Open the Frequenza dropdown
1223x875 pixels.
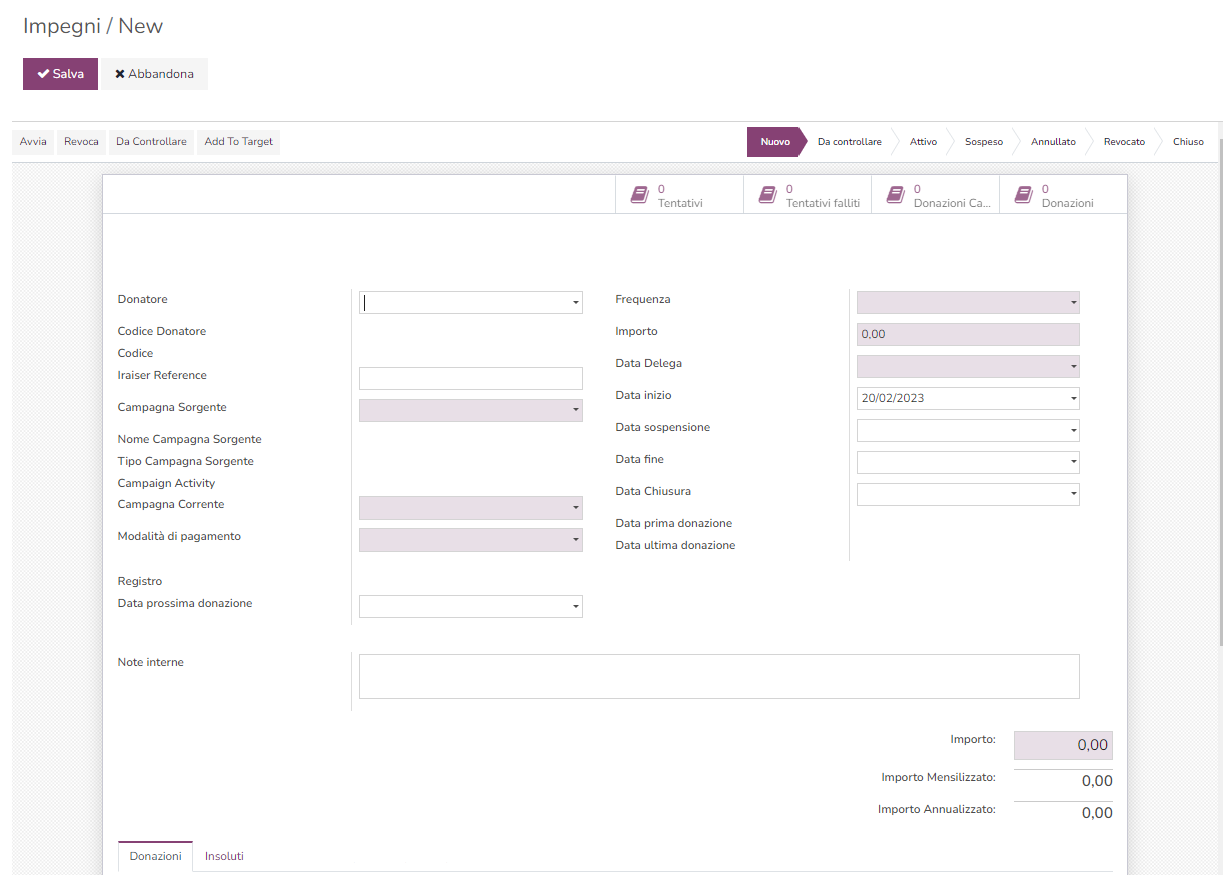click(x=1073, y=303)
